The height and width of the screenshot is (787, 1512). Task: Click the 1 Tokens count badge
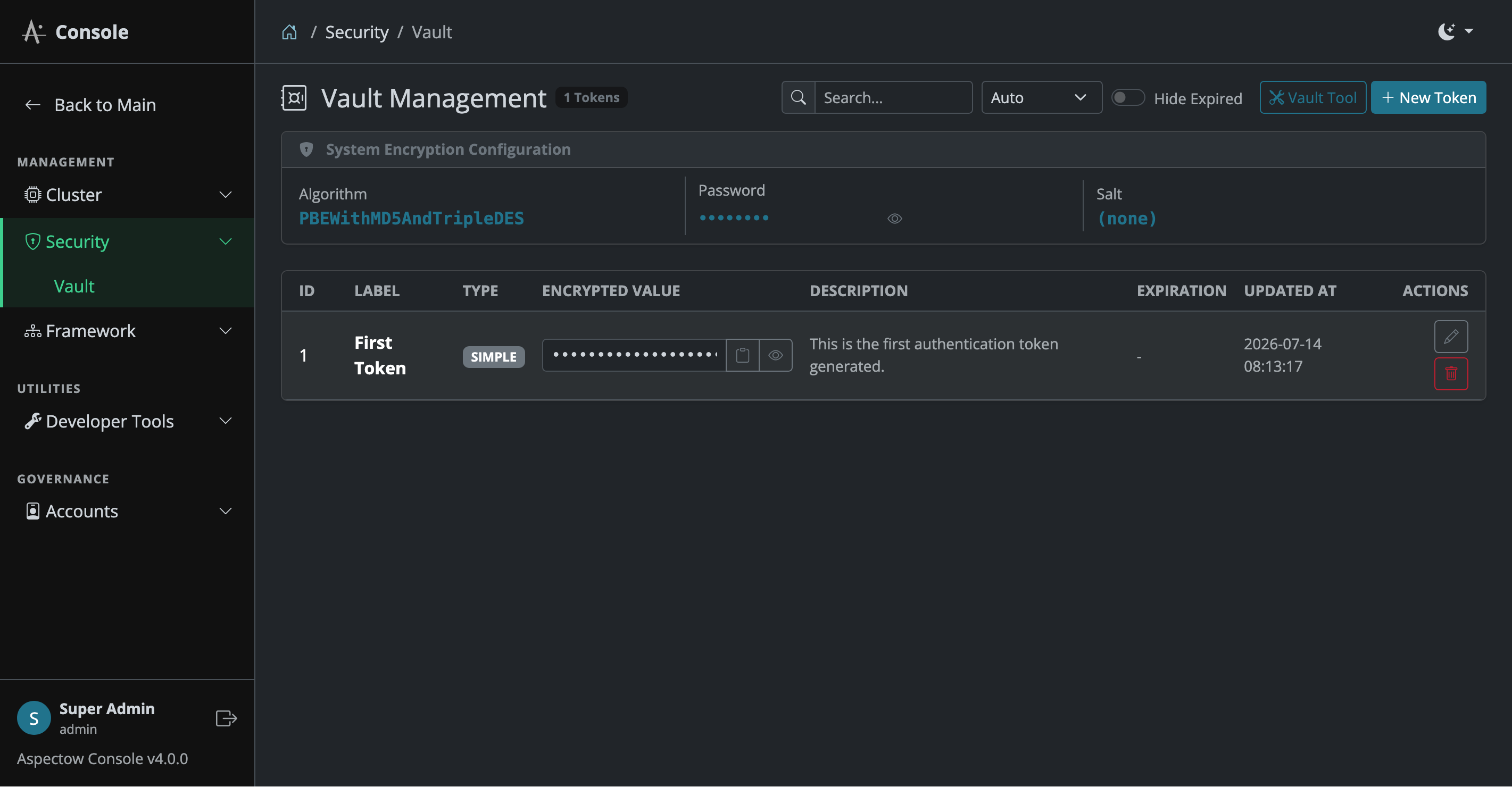click(x=591, y=97)
